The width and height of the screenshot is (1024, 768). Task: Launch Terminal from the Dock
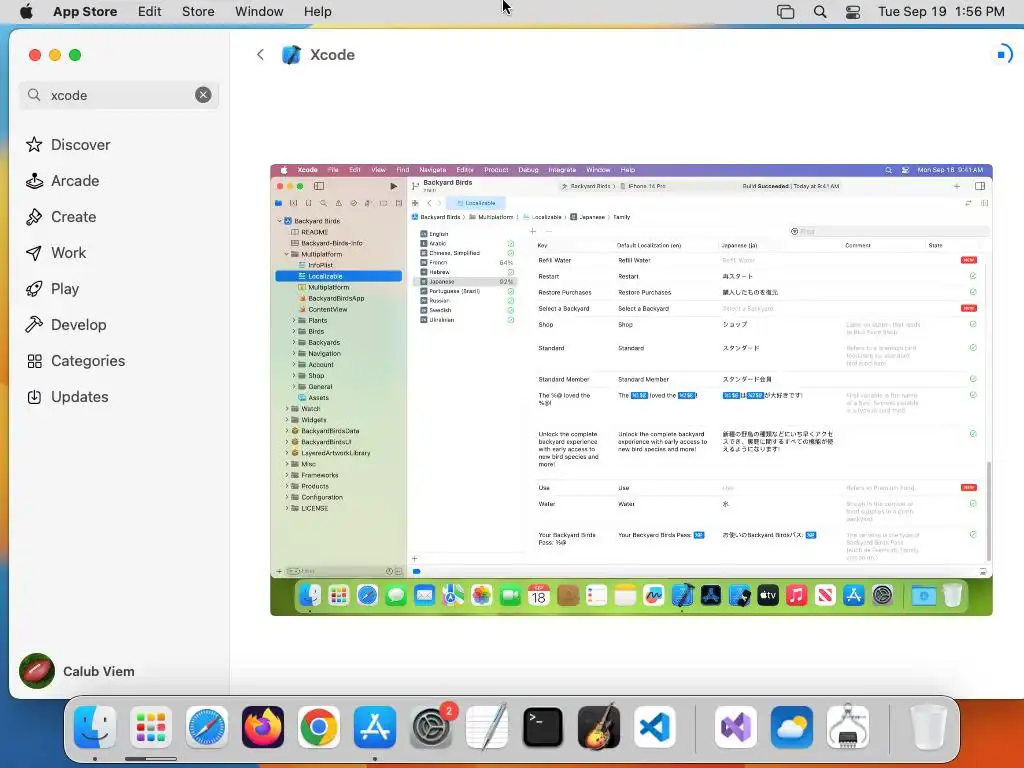(x=543, y=727)
